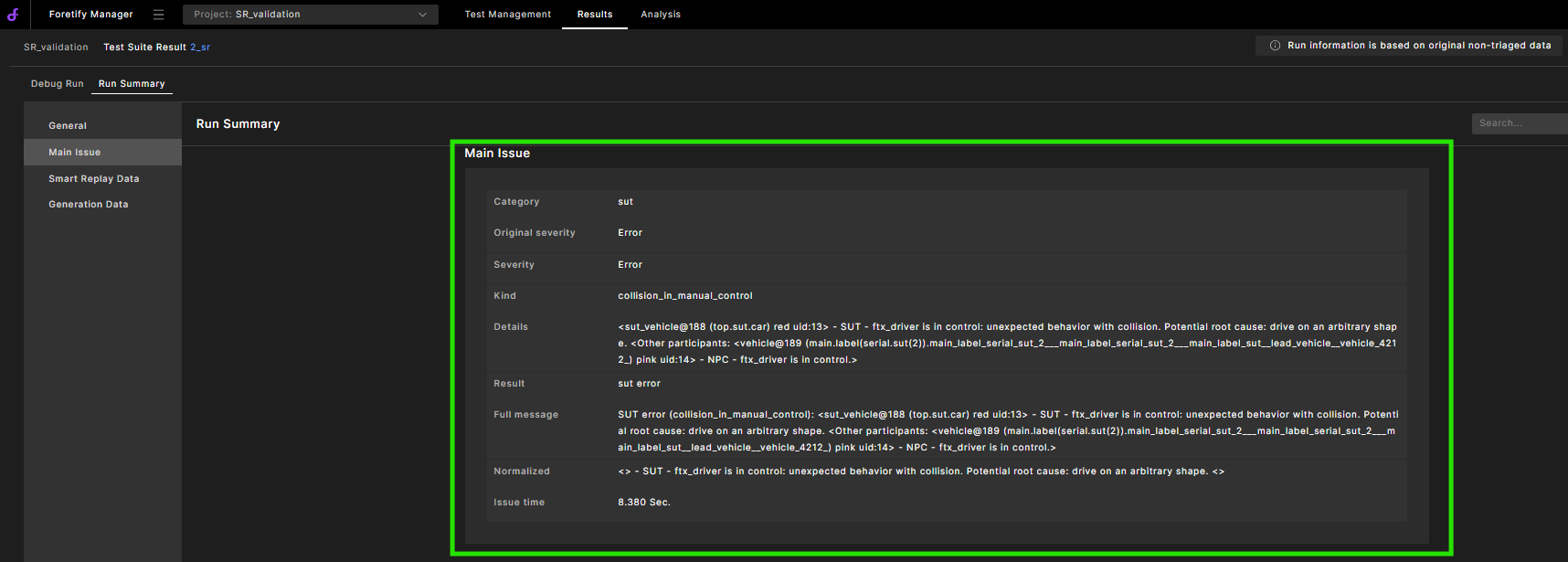Select the Run Summary tab
The width and height of the screenshot is (1568, 562).
(132, 84)
